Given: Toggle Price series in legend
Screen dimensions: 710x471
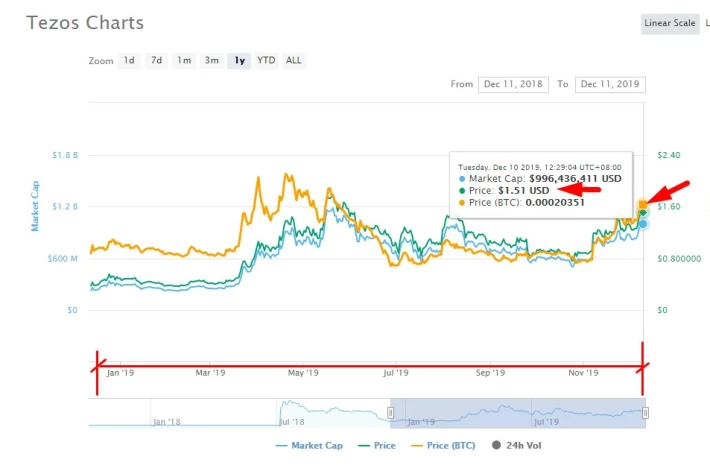Looking at the screenshot, I should [x=377, y=446].
